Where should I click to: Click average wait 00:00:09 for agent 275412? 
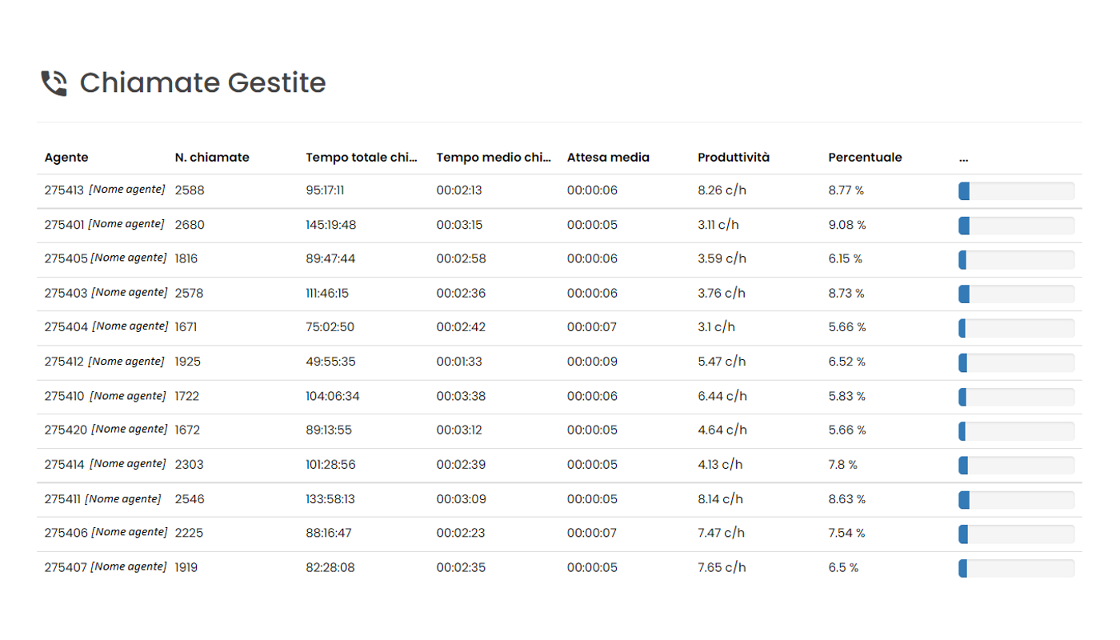[x=592, y=362]
